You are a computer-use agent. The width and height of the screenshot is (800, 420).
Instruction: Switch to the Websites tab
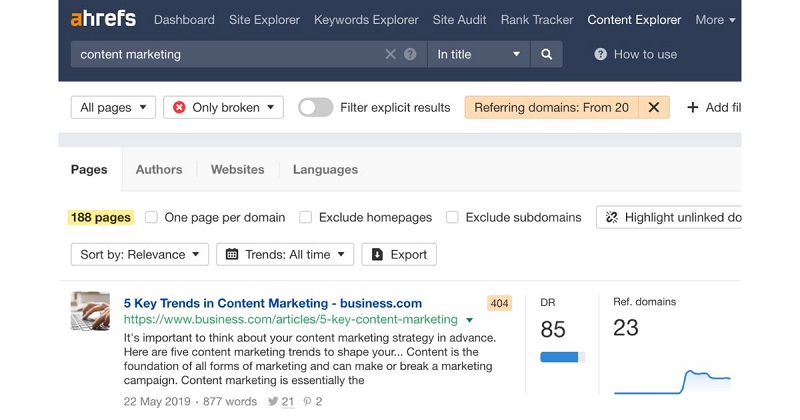(x=237, y=169)
